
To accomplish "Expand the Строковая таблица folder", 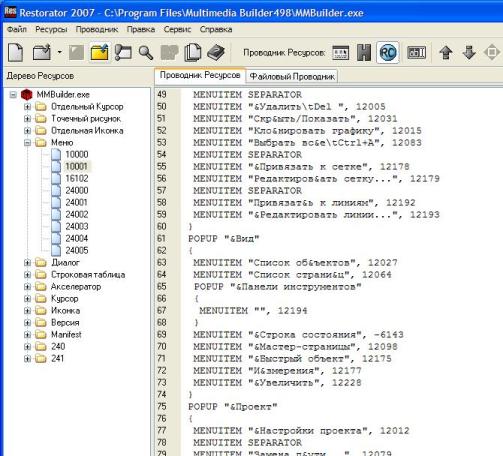I will coord(28,275).
